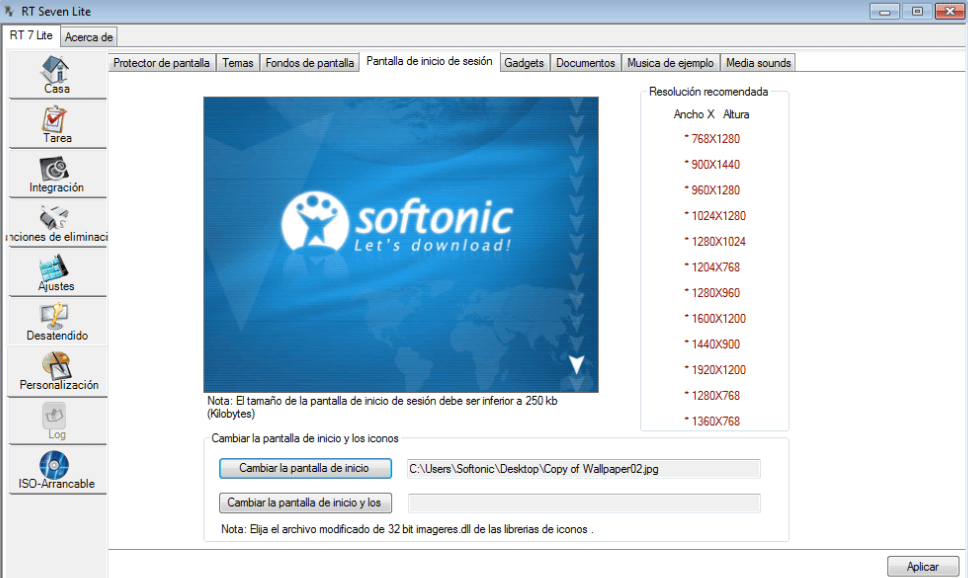This screenshot has width=968, height=578.
Task: Switch to Fondos de pantalla tab
Action: pos(309,63)
